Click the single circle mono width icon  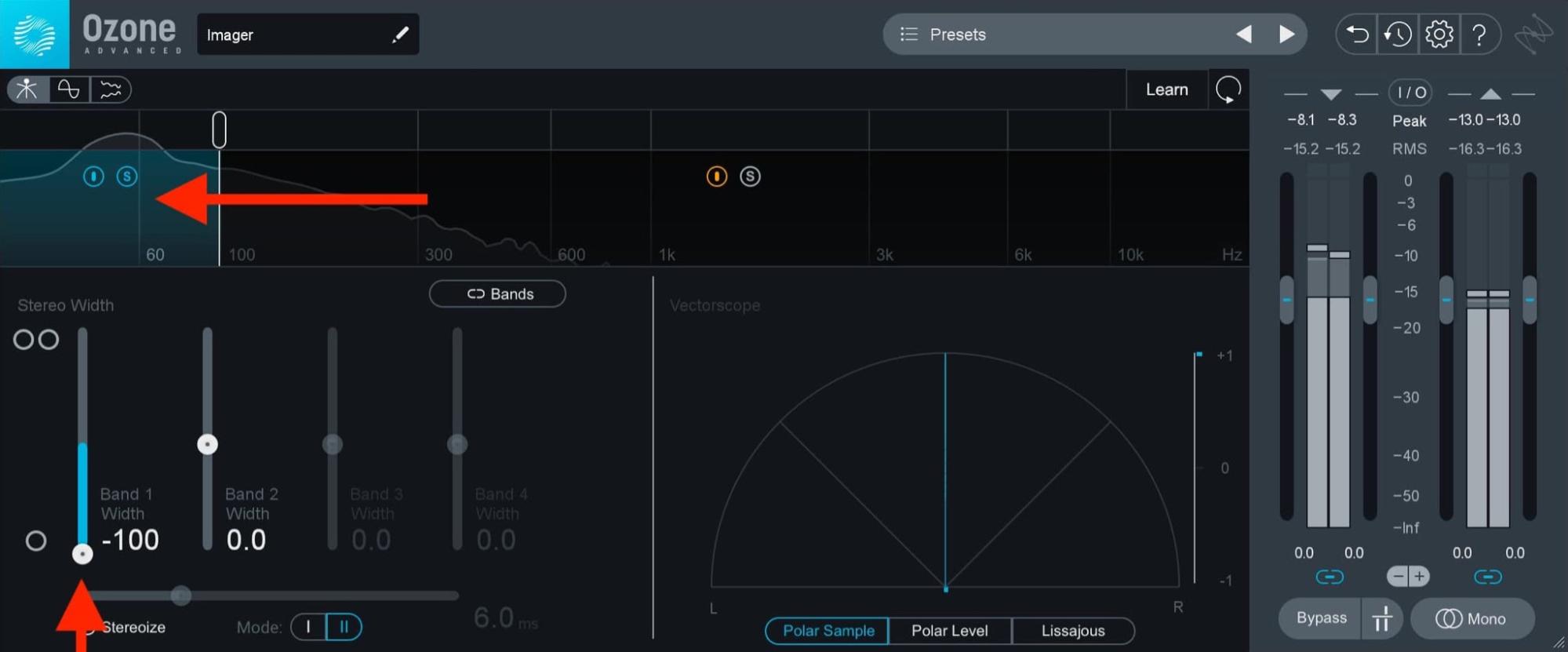(36, 541)
